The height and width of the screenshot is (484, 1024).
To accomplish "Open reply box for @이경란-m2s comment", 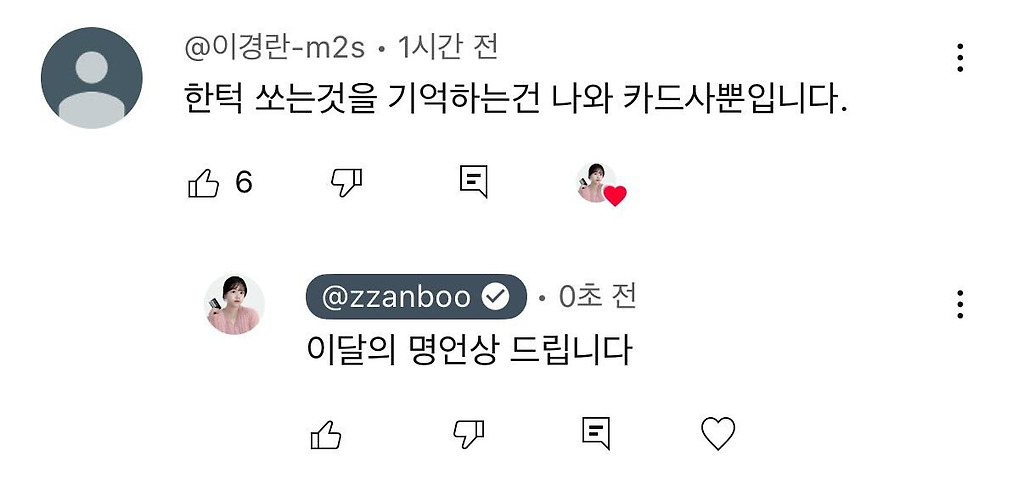I will click(x=473, y=182).
